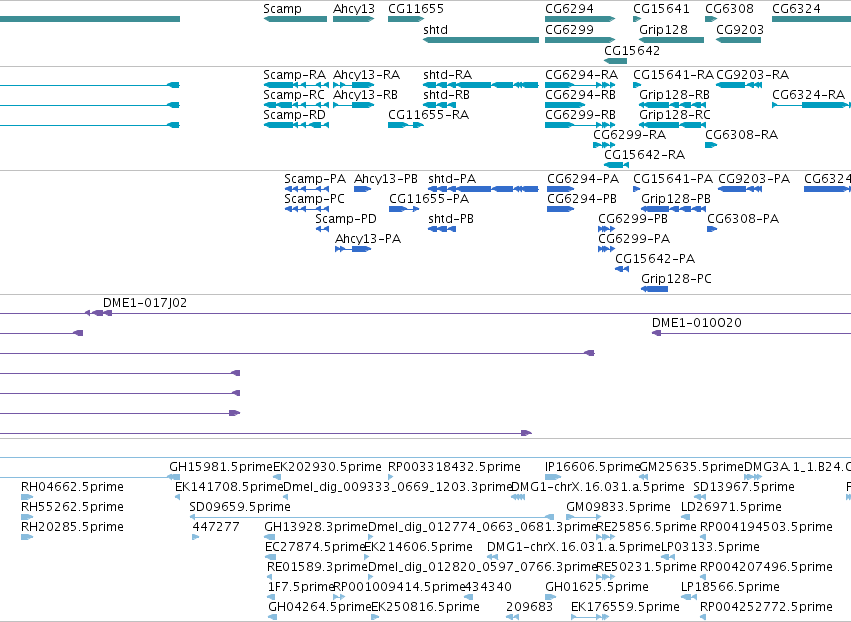
Task: Select the CG15641-PA protein label
Action: coord(674,179)
